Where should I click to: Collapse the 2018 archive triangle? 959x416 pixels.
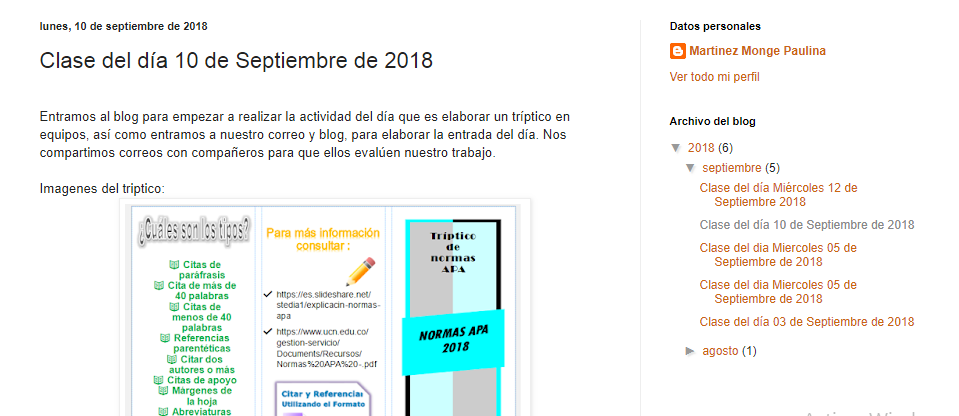676,147
